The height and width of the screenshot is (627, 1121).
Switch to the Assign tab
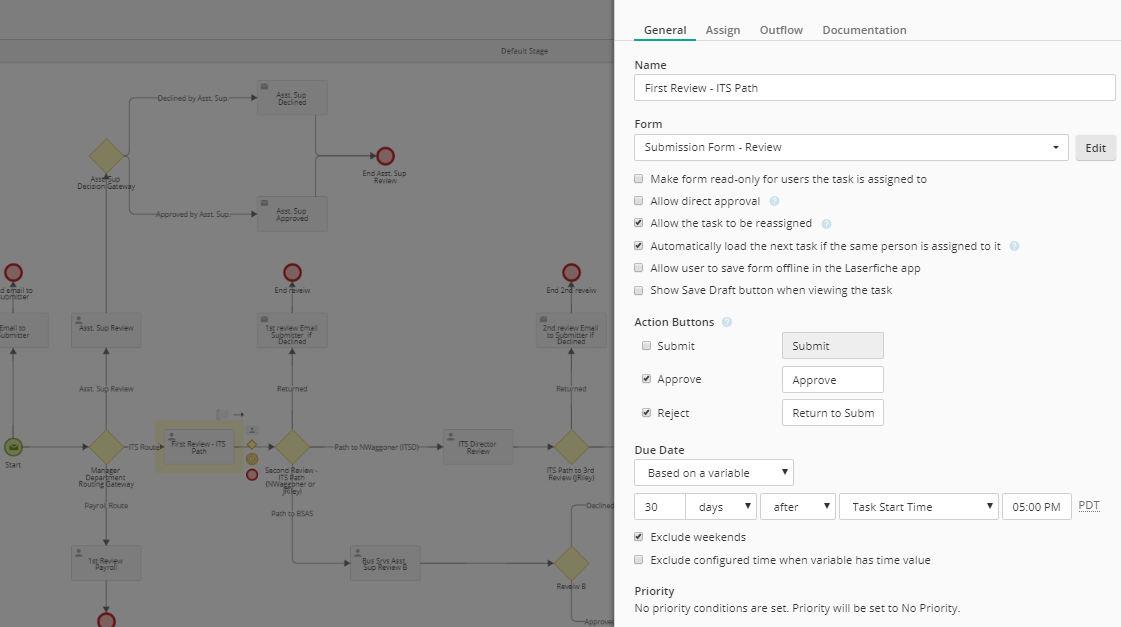[x=723, y=30]
